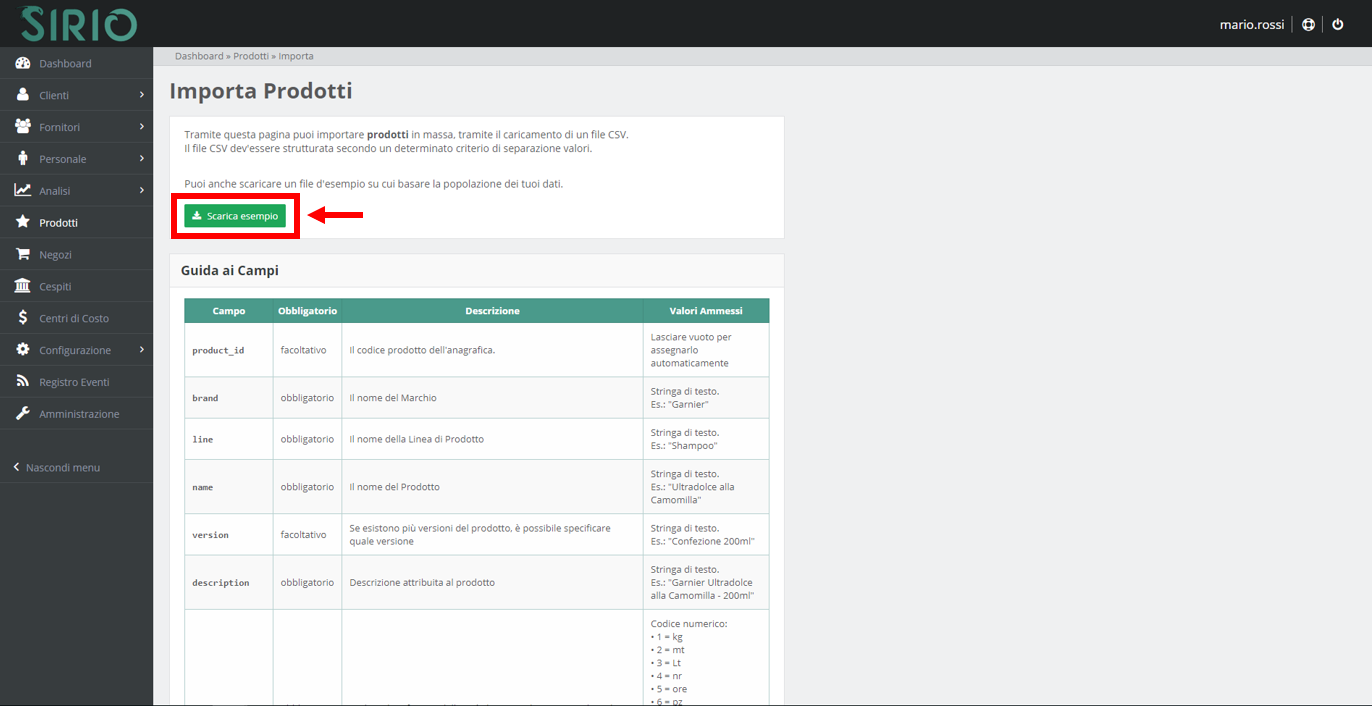Expand the Configurazione submenu chevron
Image resolution: width=1372 pixels, height=707 pixels.
tap(141, 350)
